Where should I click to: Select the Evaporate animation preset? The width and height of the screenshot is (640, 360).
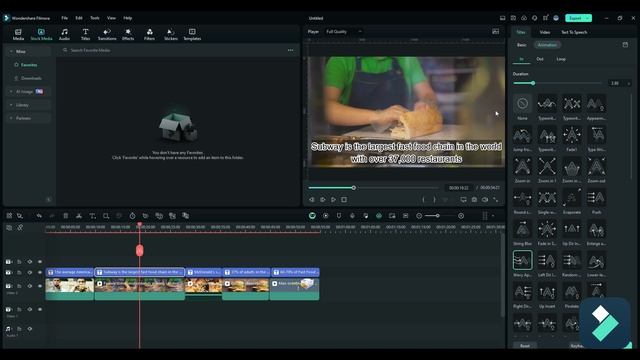click(x=571, y=201)
